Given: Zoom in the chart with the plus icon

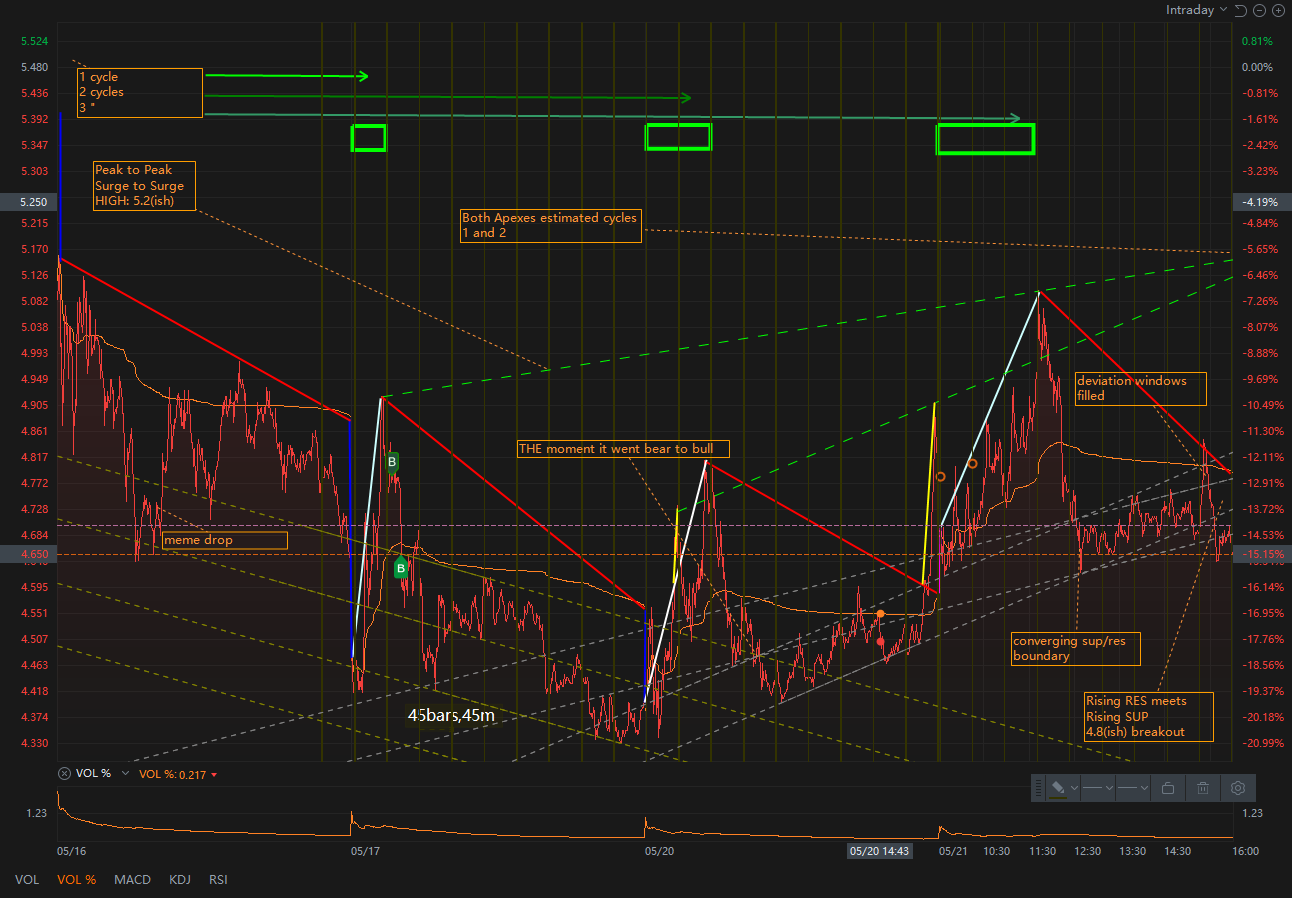Looking at the screenshot, I should click(x=1278, y=10).
